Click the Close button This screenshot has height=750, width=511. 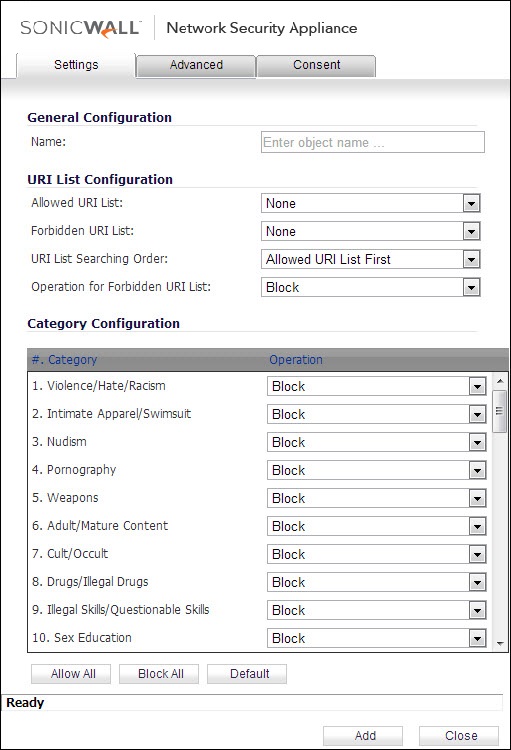[x=459, y=736]
